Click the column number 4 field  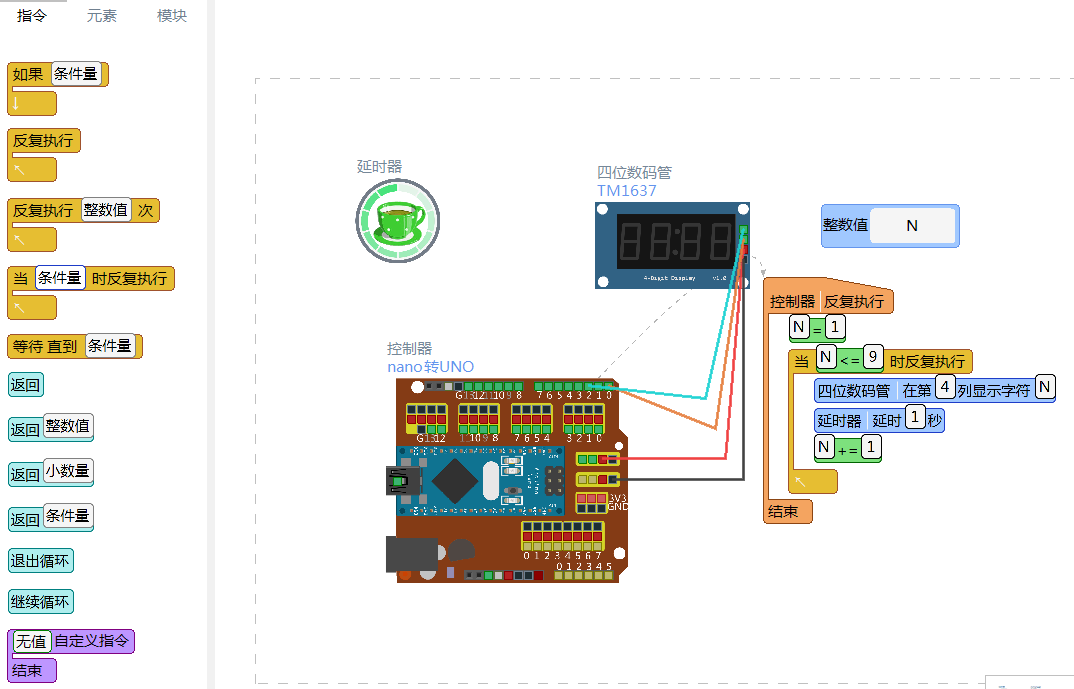(944, 388)
